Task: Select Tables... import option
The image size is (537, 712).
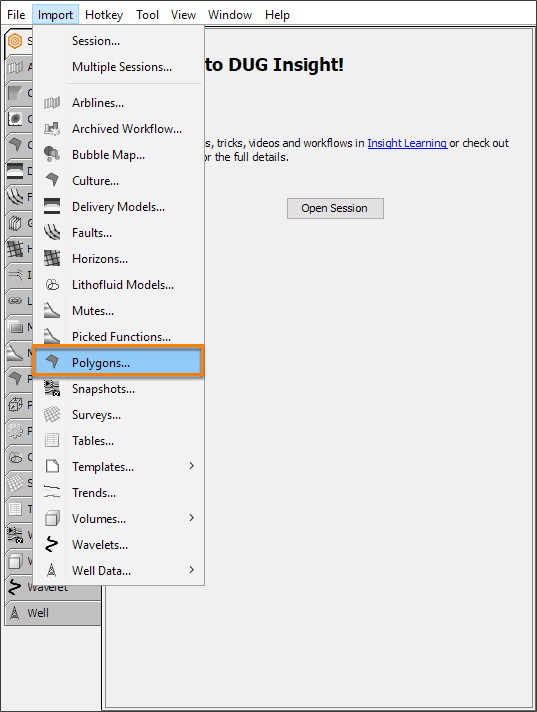Action: (118, 440)
